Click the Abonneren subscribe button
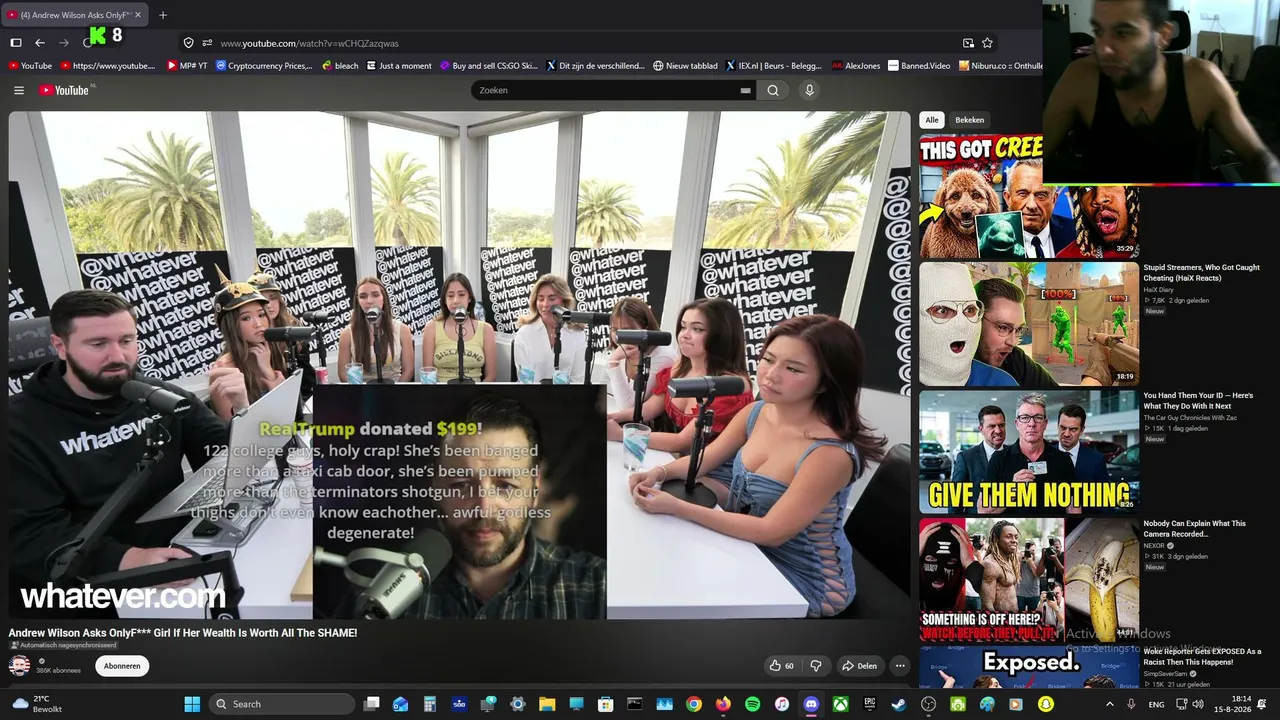The height and width of the screenshot is (720, 1280). click(x=122, y=666)
